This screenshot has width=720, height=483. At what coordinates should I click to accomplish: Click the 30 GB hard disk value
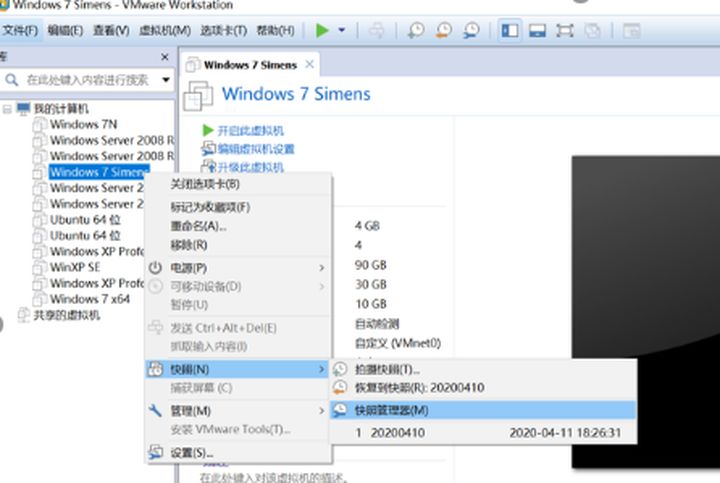371,285
